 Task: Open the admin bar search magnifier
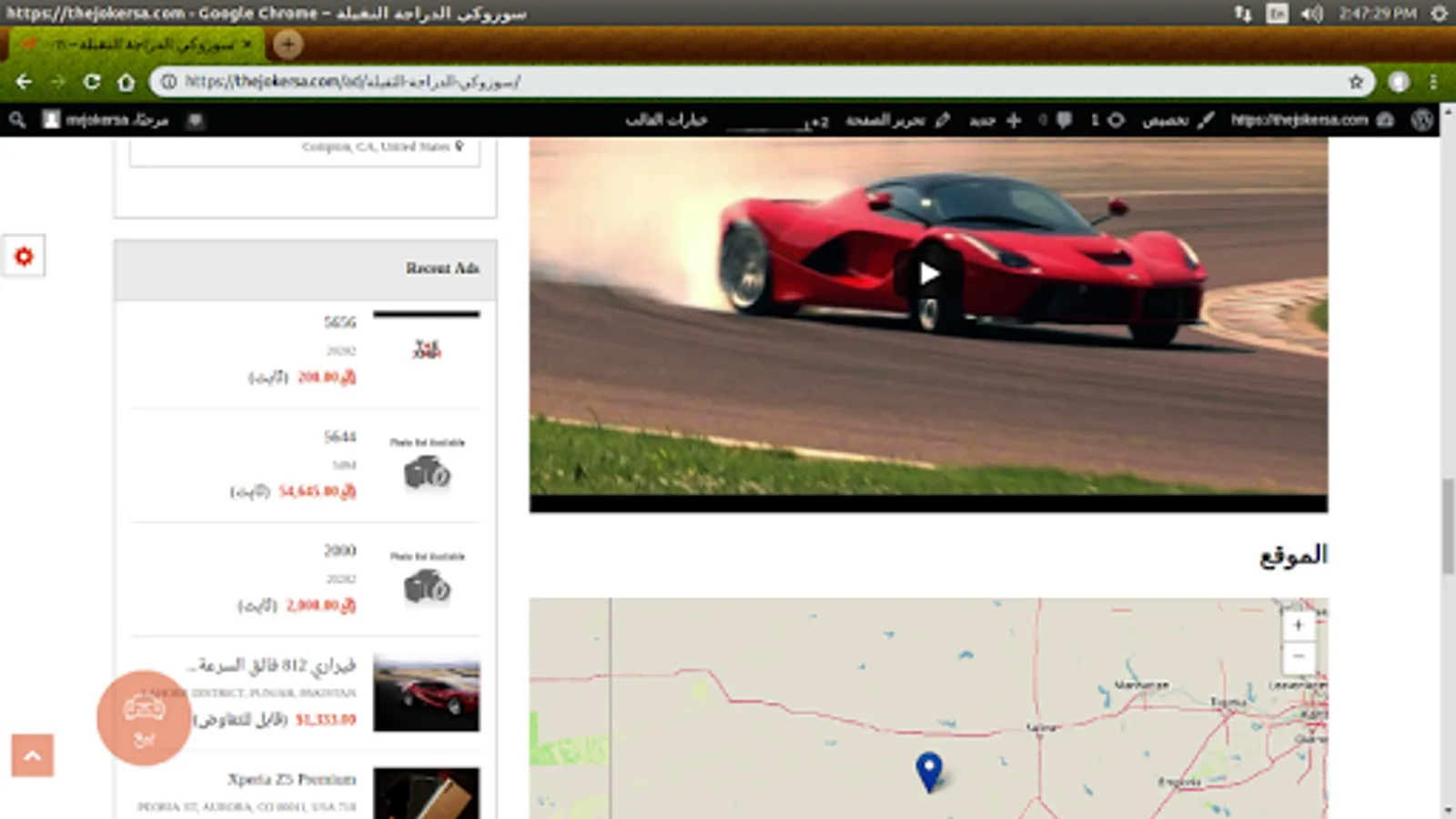(x=17, y=120)
